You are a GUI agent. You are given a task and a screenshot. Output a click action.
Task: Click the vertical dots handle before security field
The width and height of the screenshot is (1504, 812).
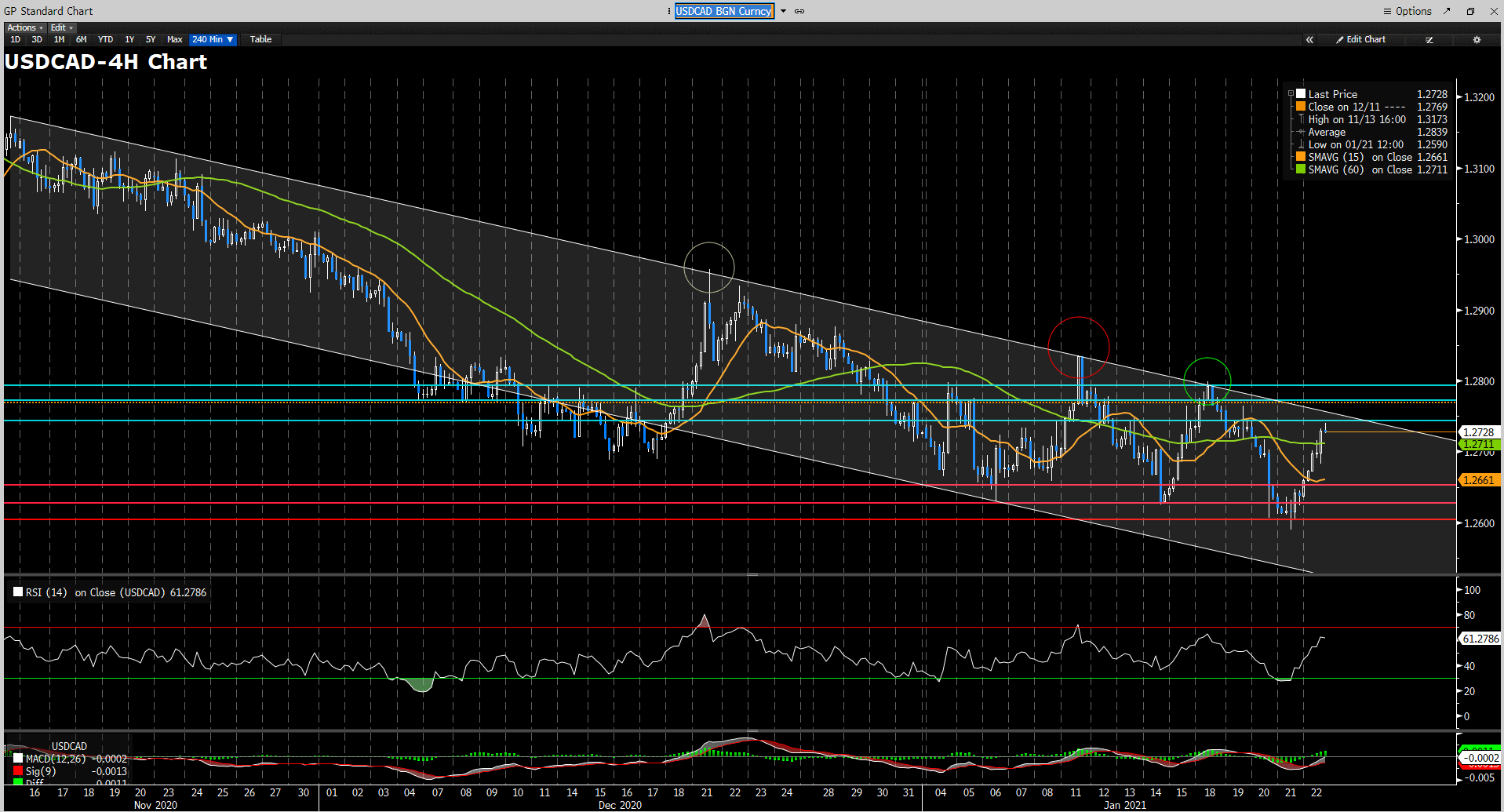tap(669, 11)
